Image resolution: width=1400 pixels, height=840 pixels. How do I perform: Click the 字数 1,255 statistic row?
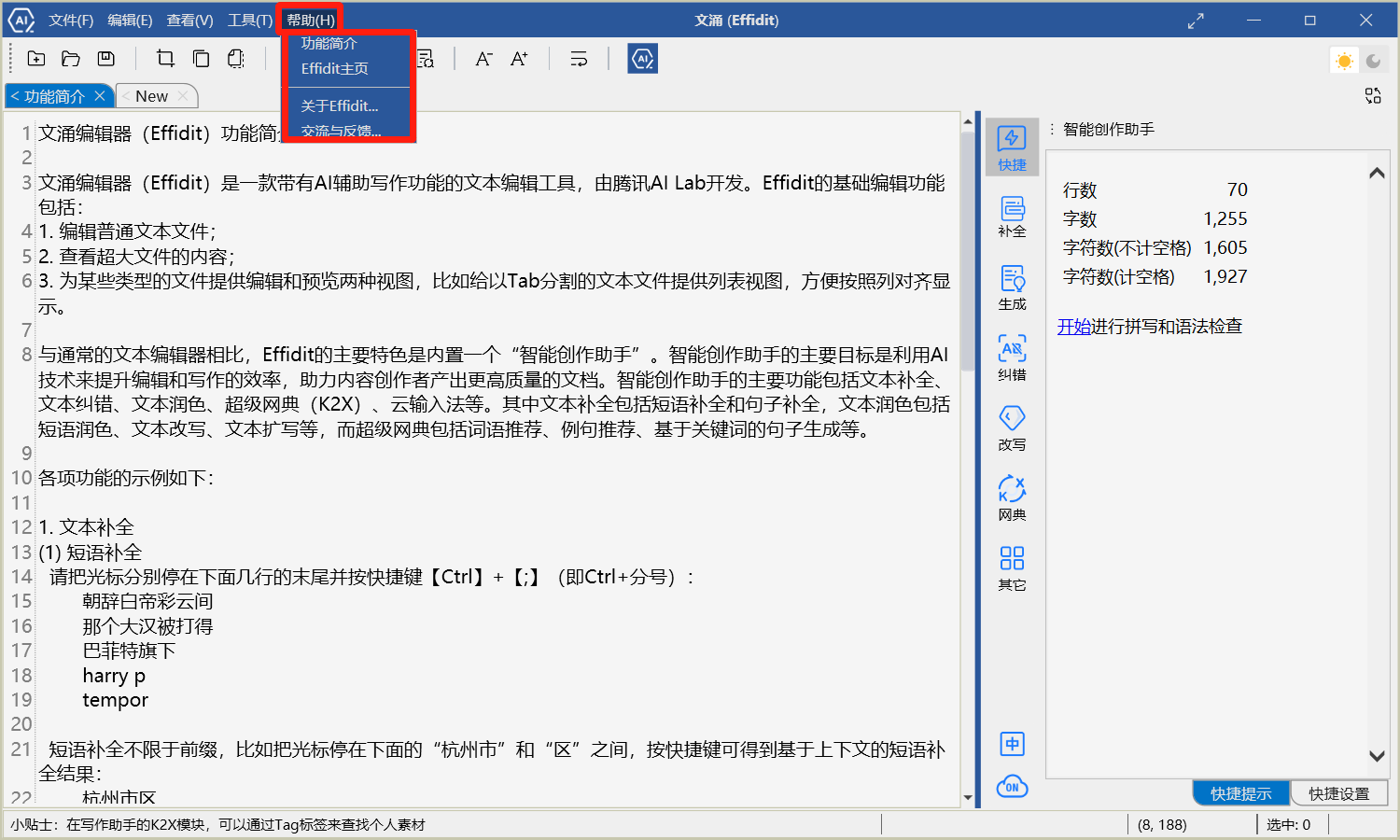1155,218
